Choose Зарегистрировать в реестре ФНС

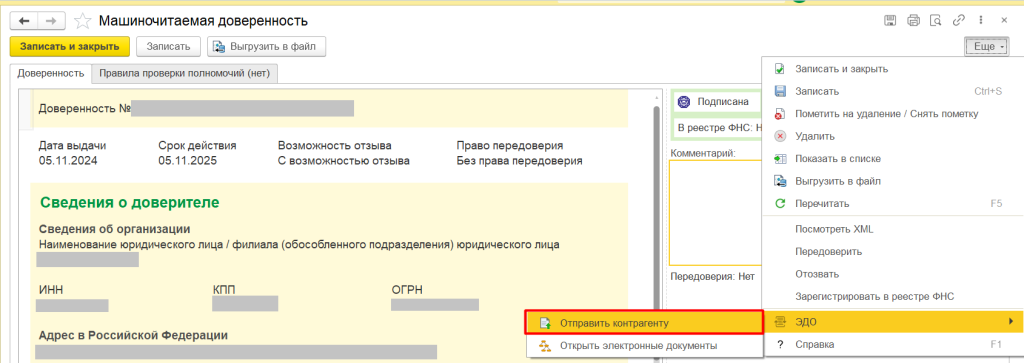[892, 296]
